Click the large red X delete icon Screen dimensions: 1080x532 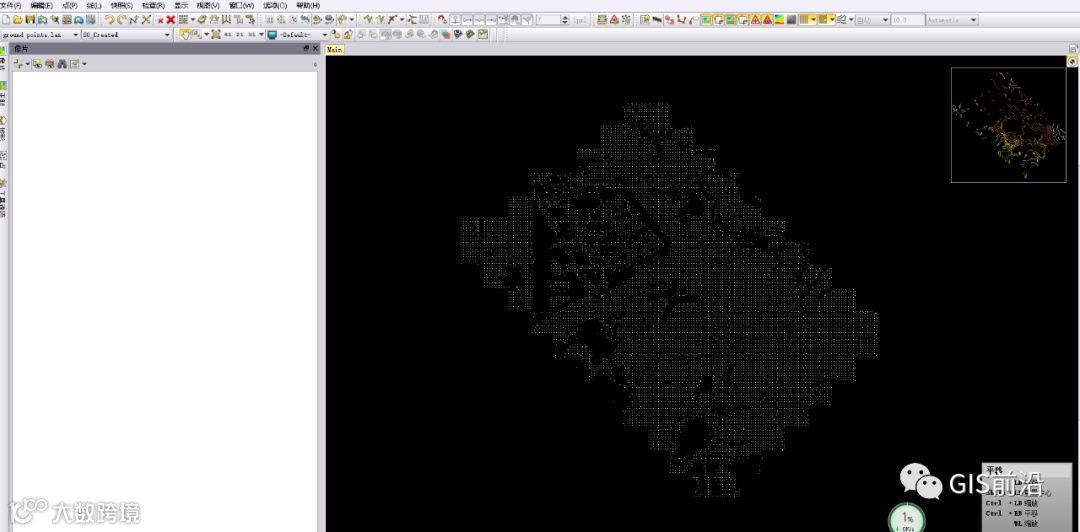coord(171,20)
